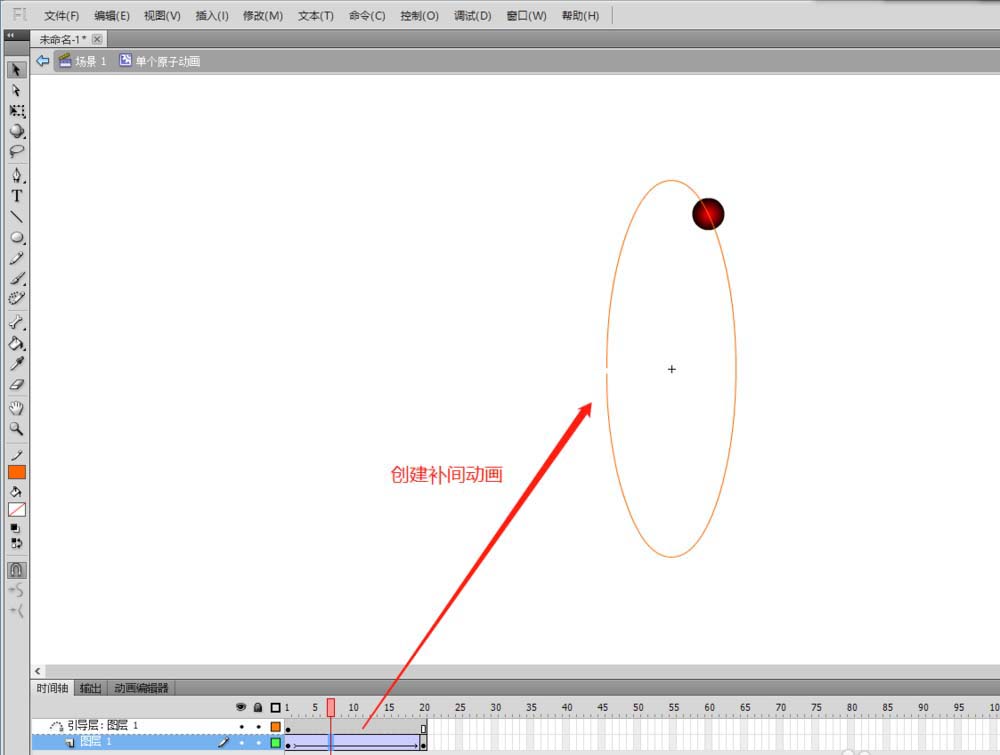Screen dimensions: 1000x755
Task: Click frame 20 keyframe on 图层 1
Action: (423, 744)
